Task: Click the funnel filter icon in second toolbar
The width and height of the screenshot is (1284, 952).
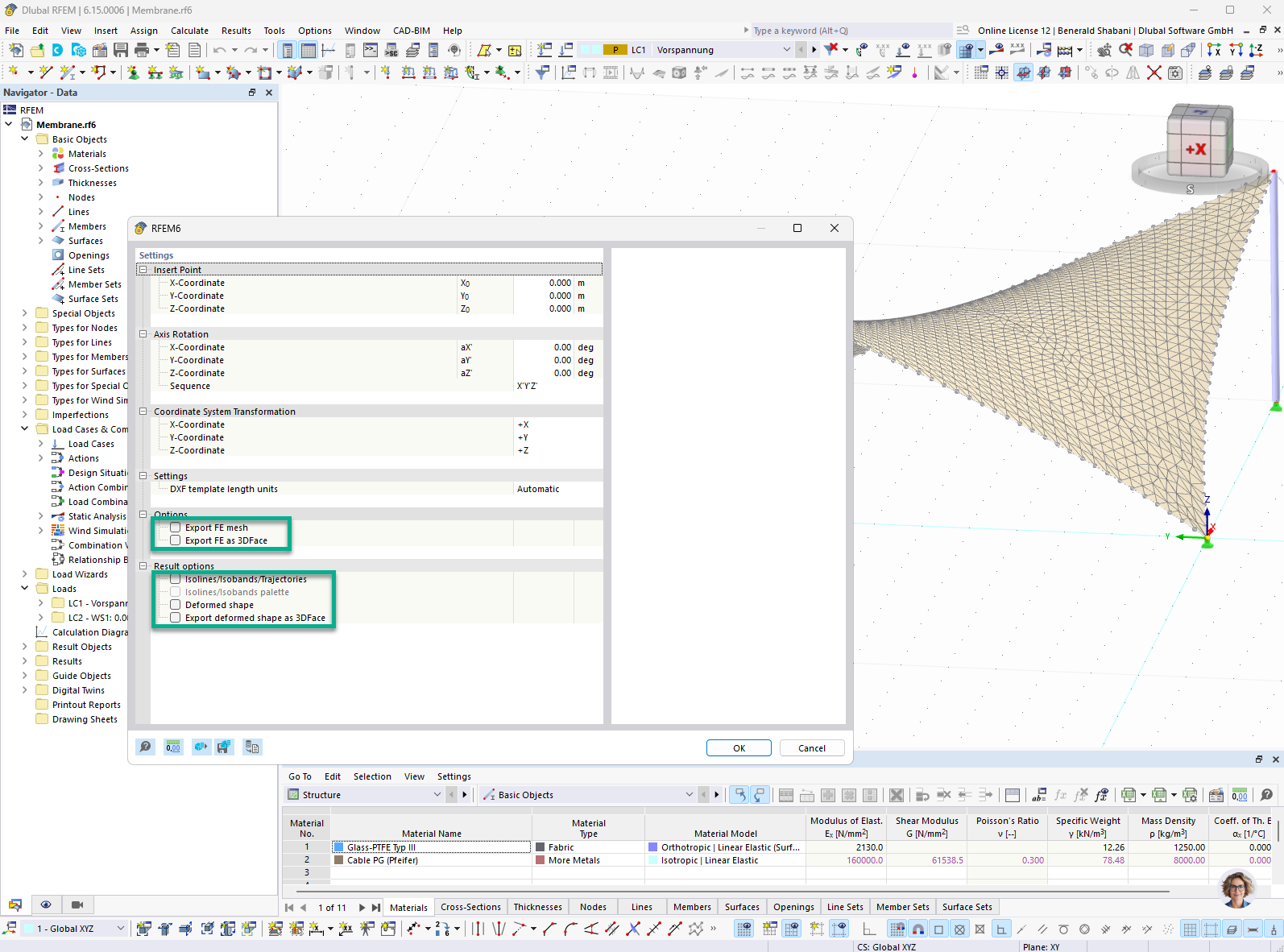Action: (x=542, y=72)
